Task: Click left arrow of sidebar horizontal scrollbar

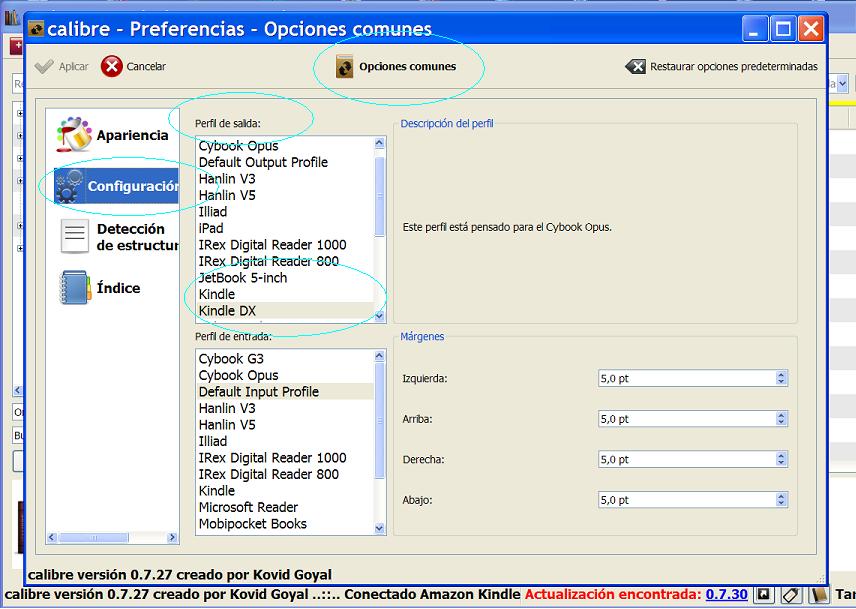Action: coord(52,538)
